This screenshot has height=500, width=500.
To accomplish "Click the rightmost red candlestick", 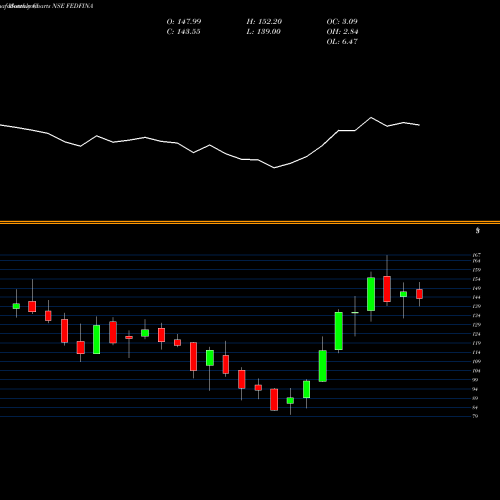I will click(419, 294).
